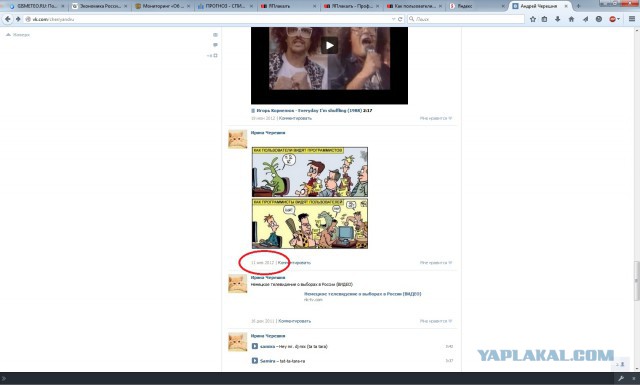Image resolution: width=640 pixels, height=385 pixels.
Task: Like the German TV post via 'Мне нравится'
Action: (436, 321)
